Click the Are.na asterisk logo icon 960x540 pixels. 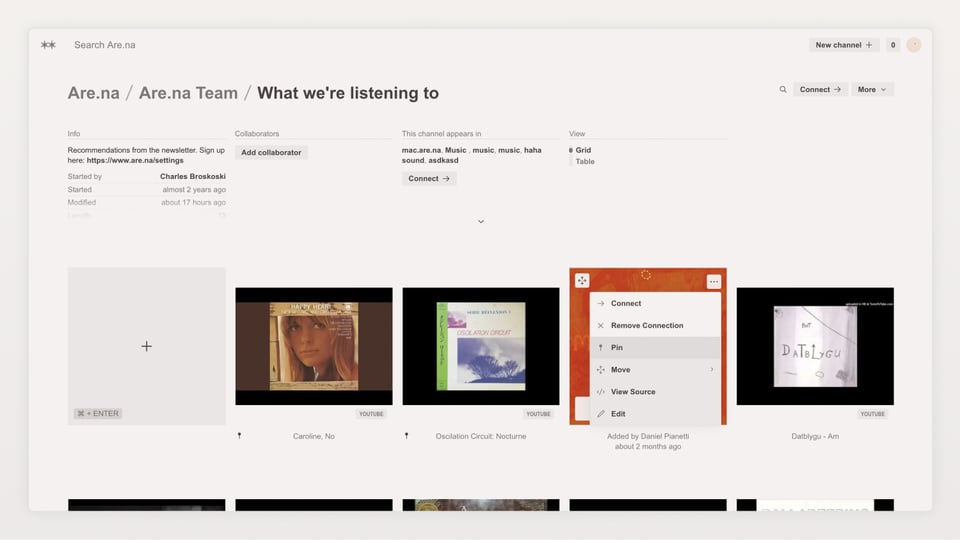tap(48, 45)
